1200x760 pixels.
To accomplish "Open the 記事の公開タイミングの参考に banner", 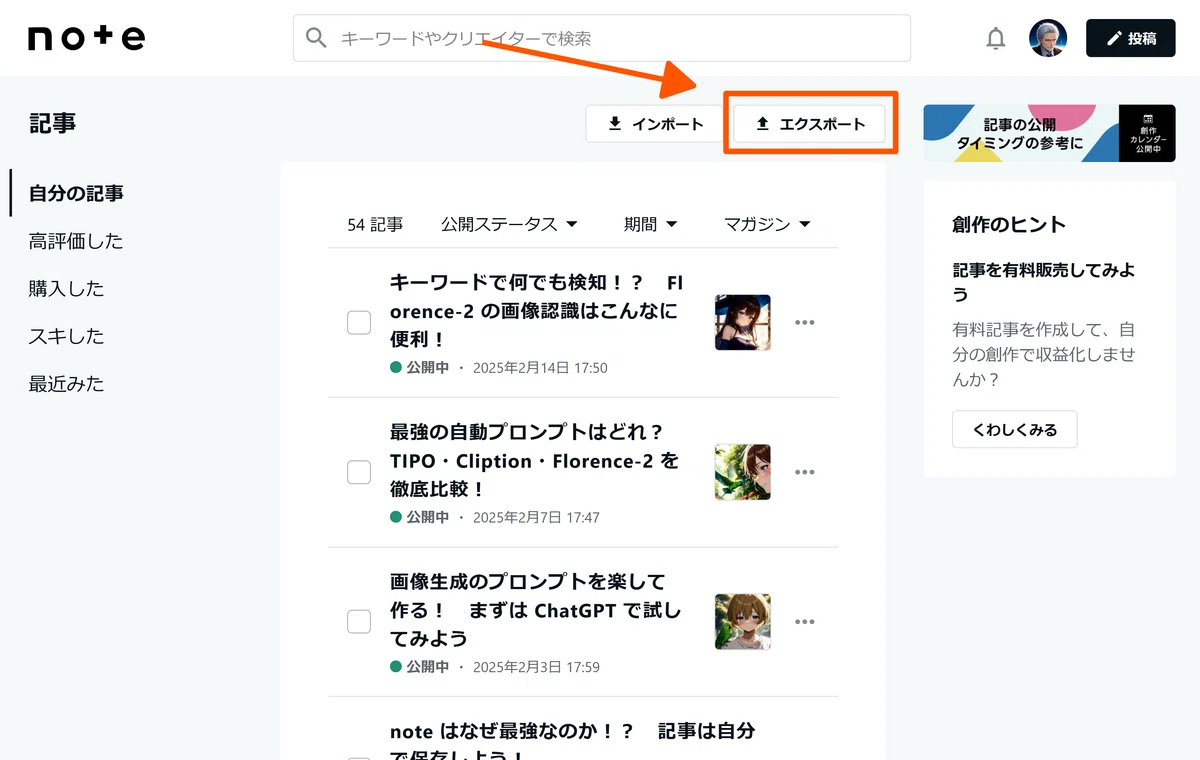I will pos(1049,133).
